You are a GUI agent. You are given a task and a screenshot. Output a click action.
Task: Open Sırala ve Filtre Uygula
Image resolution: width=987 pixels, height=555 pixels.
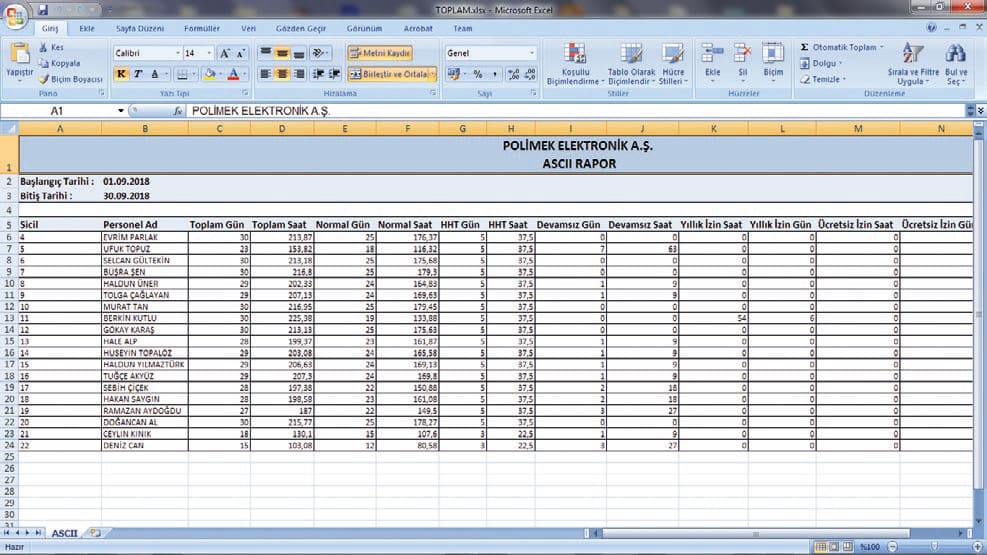click(x=913, y=65)
